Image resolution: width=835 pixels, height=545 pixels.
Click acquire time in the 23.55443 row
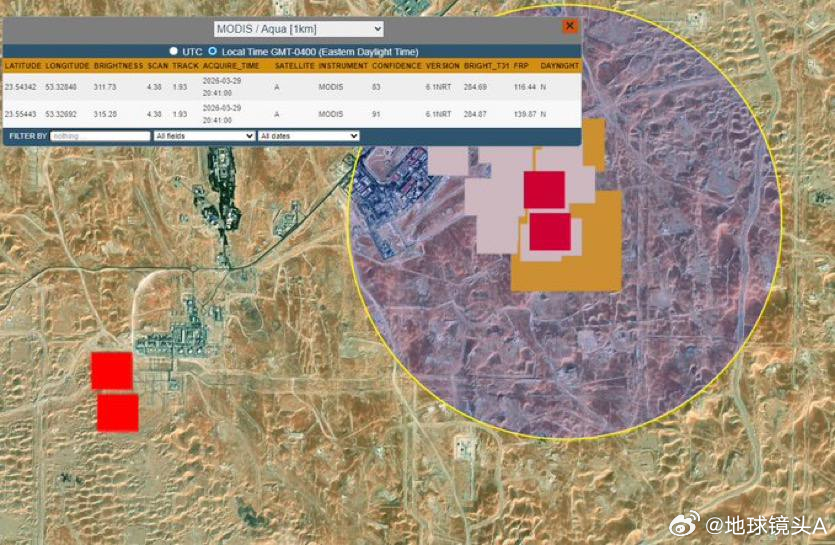pyautogui.click(x=222, y=114)
